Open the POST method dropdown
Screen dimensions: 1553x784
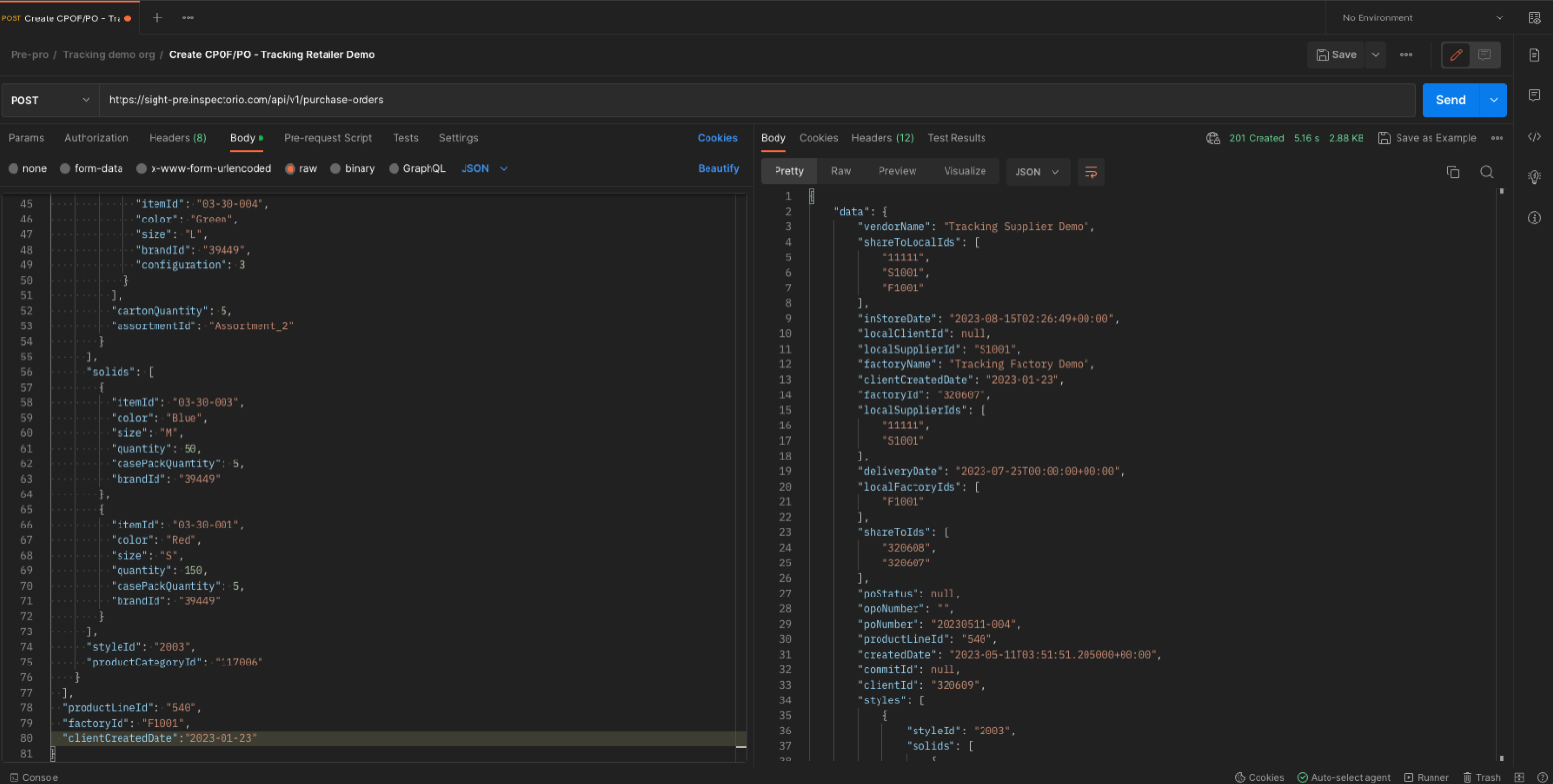[x=50, y=100]
